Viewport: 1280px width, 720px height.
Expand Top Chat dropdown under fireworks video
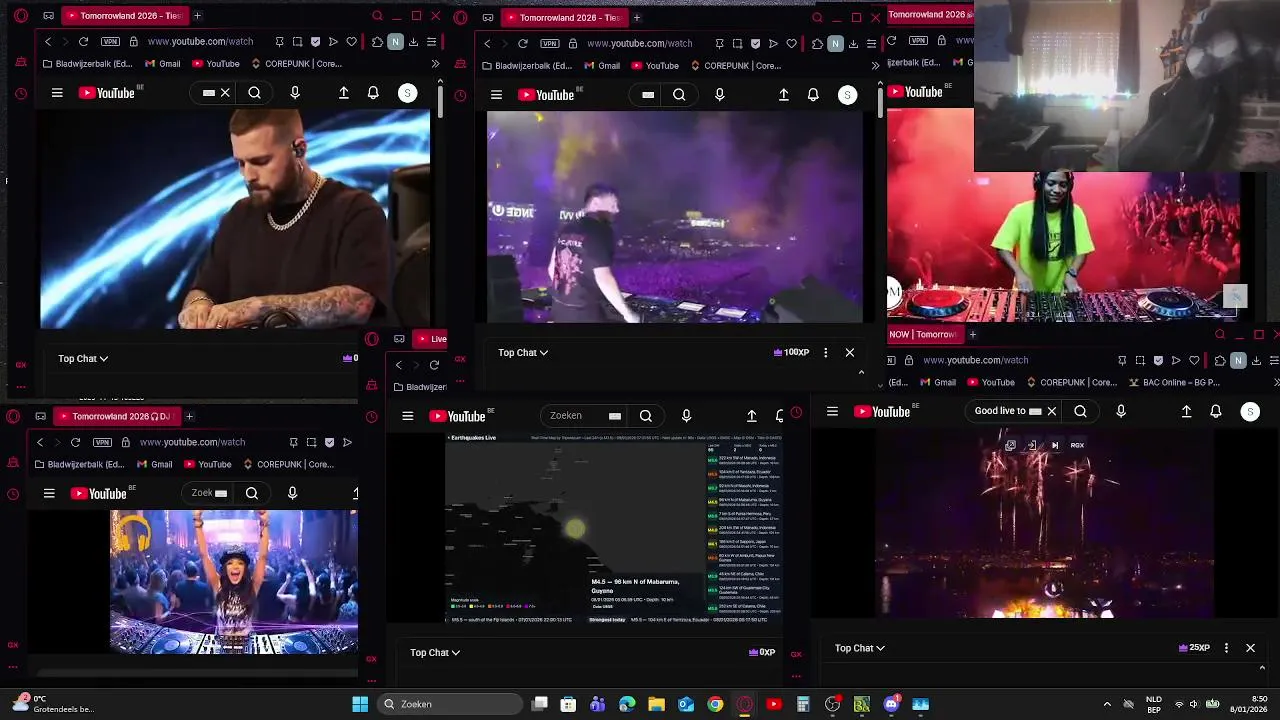860,648
